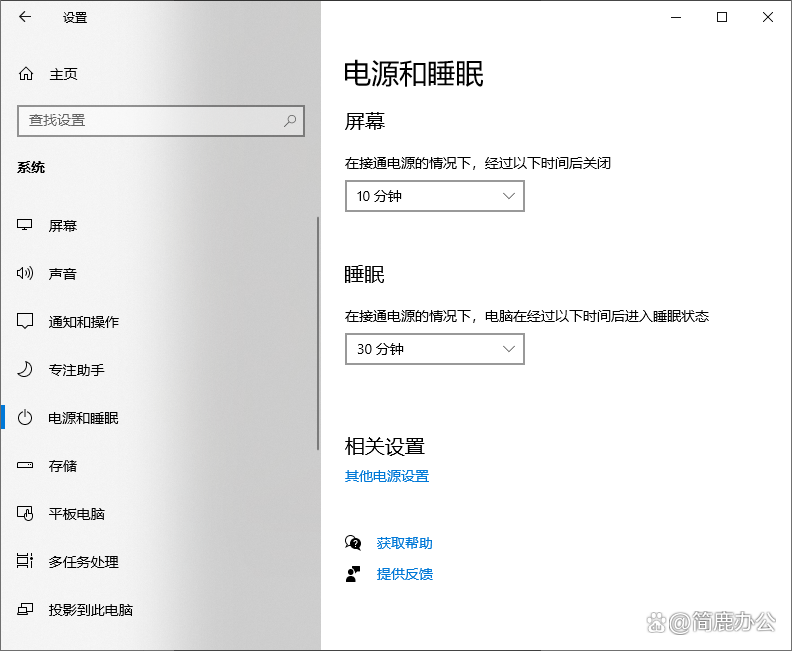
Task: Click the 专注助手 moon icon
Action: [26, 370]
